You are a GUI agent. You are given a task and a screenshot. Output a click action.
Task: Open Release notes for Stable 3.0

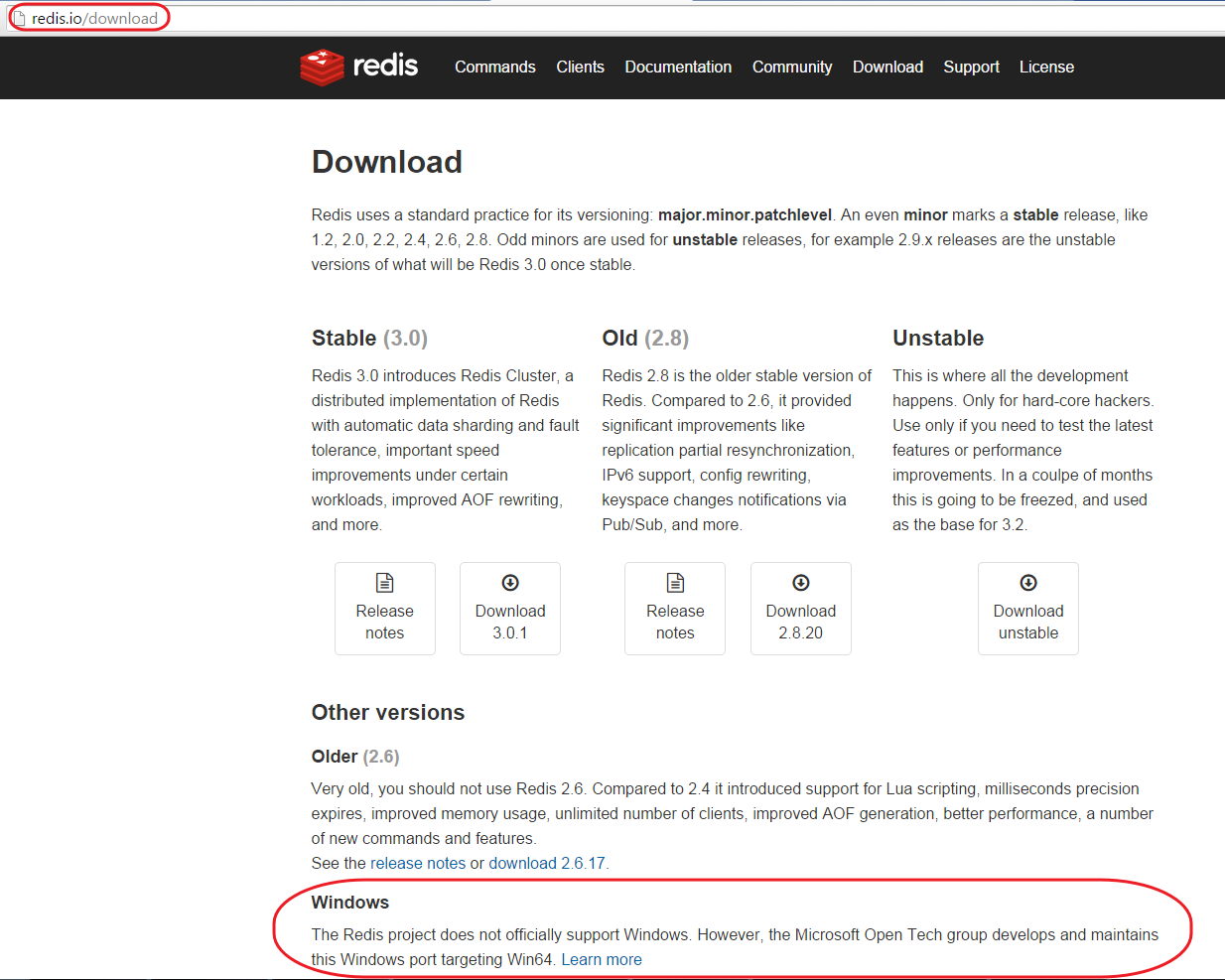click(385, 609)
